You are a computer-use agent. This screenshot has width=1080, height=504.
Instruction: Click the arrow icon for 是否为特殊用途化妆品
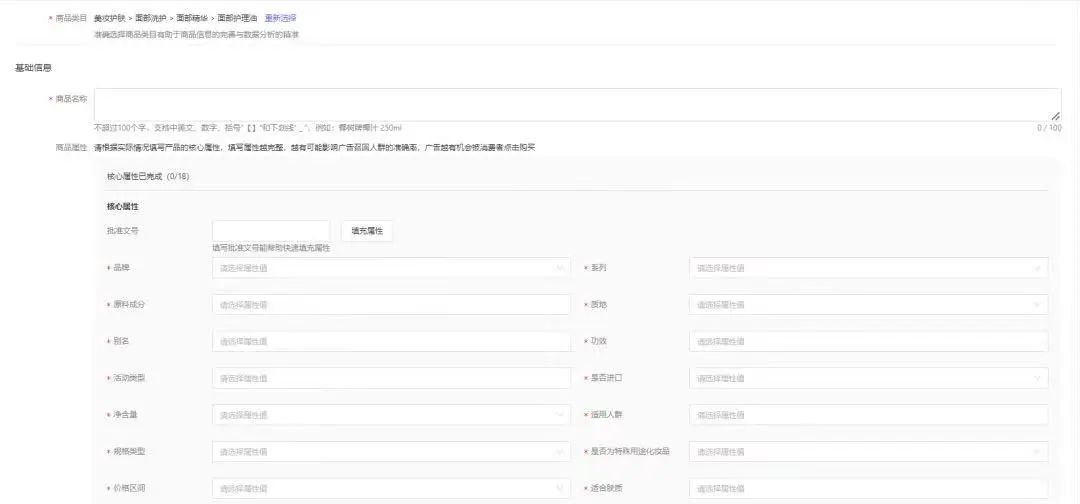click(1039, 452)
